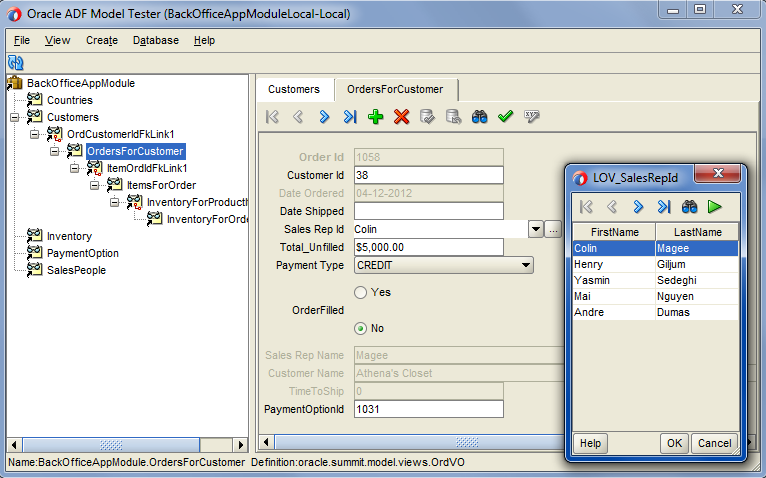Collapse the ItemOrdIdFkLink1 tree node
The width and height of the screenshot is (766, 478).
(x=74, y=168)
